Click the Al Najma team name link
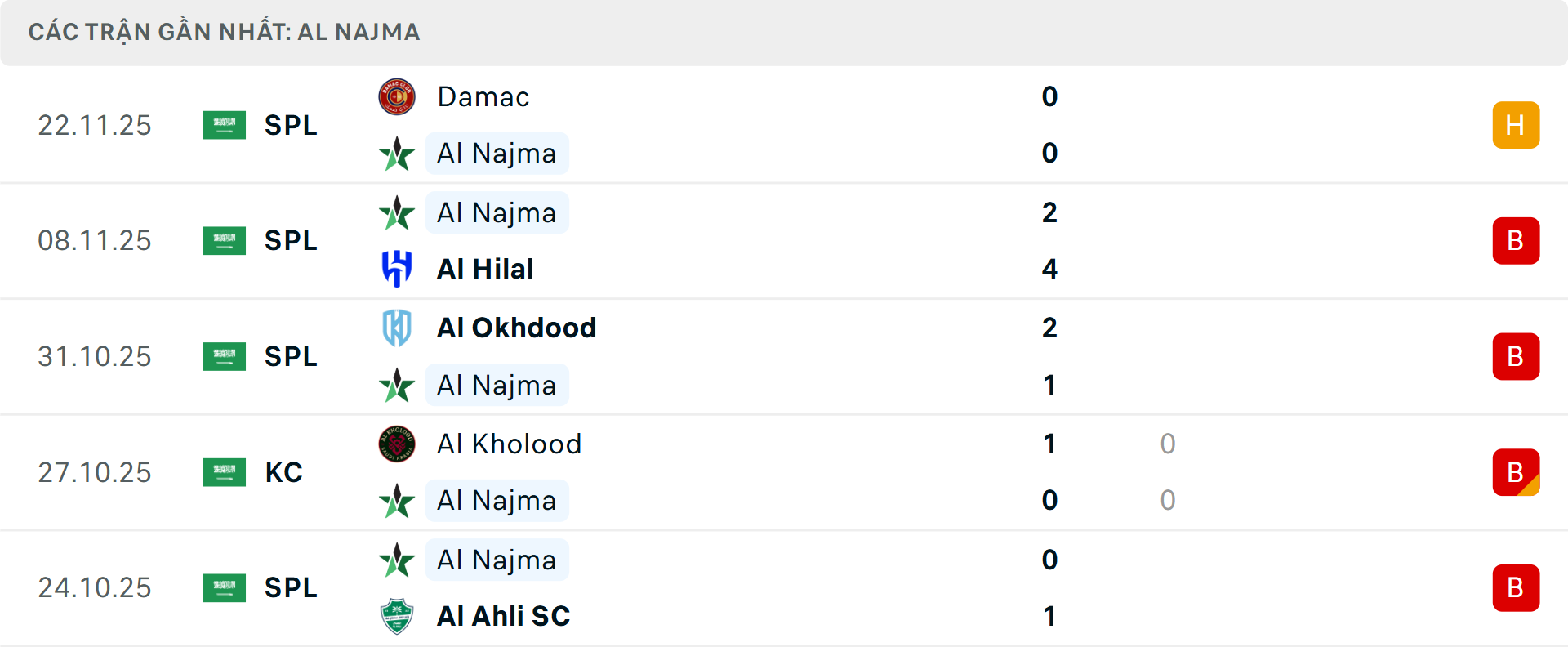1568x647 pixels. pos(497,154)
